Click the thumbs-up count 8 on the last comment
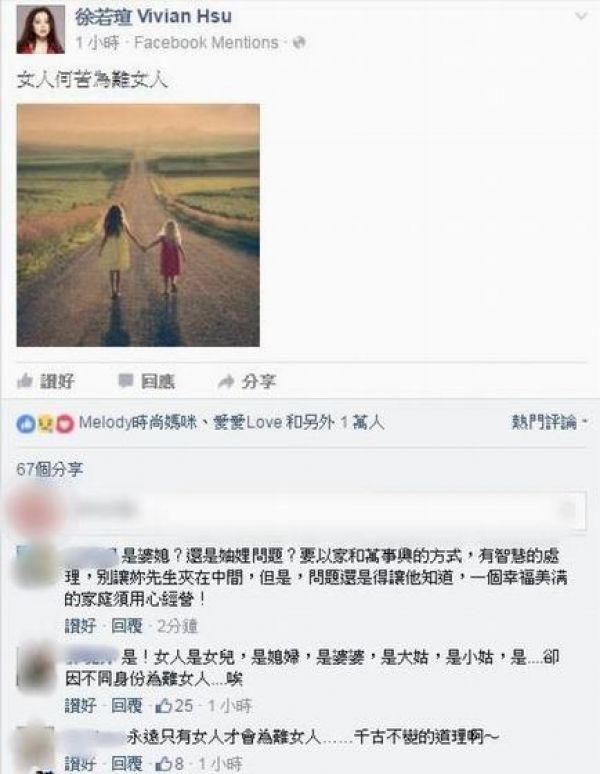The width and height of the screenshot is (600, 774). click(170, 764)
